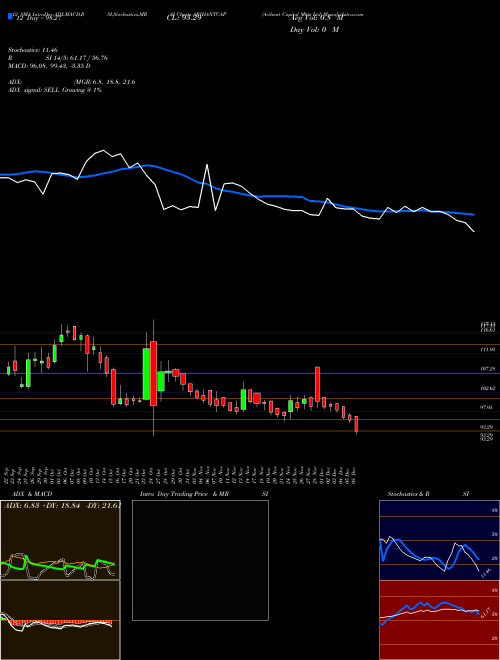The height and width of the screenshot is (660, 500).
Task: Click the 102.62 price axis label
Action: pyautogui.click(x=488, y=388)
